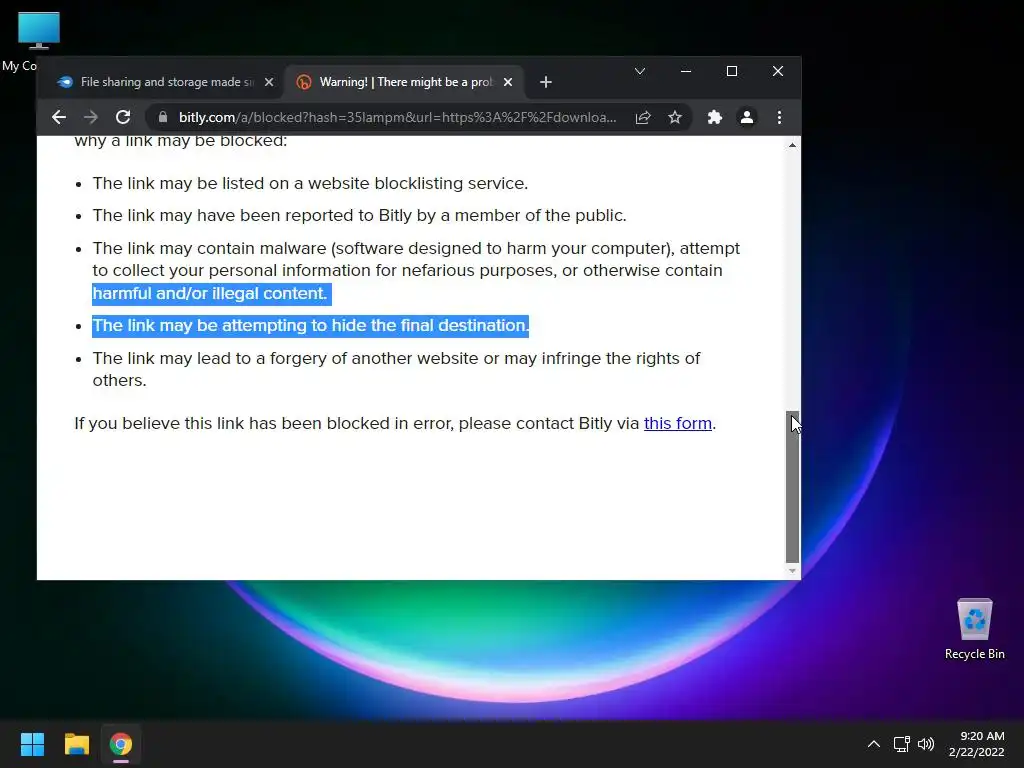Screen dimensions: 1024x768
Task: Click the Chrome taskbar icon
Action: 121,744
